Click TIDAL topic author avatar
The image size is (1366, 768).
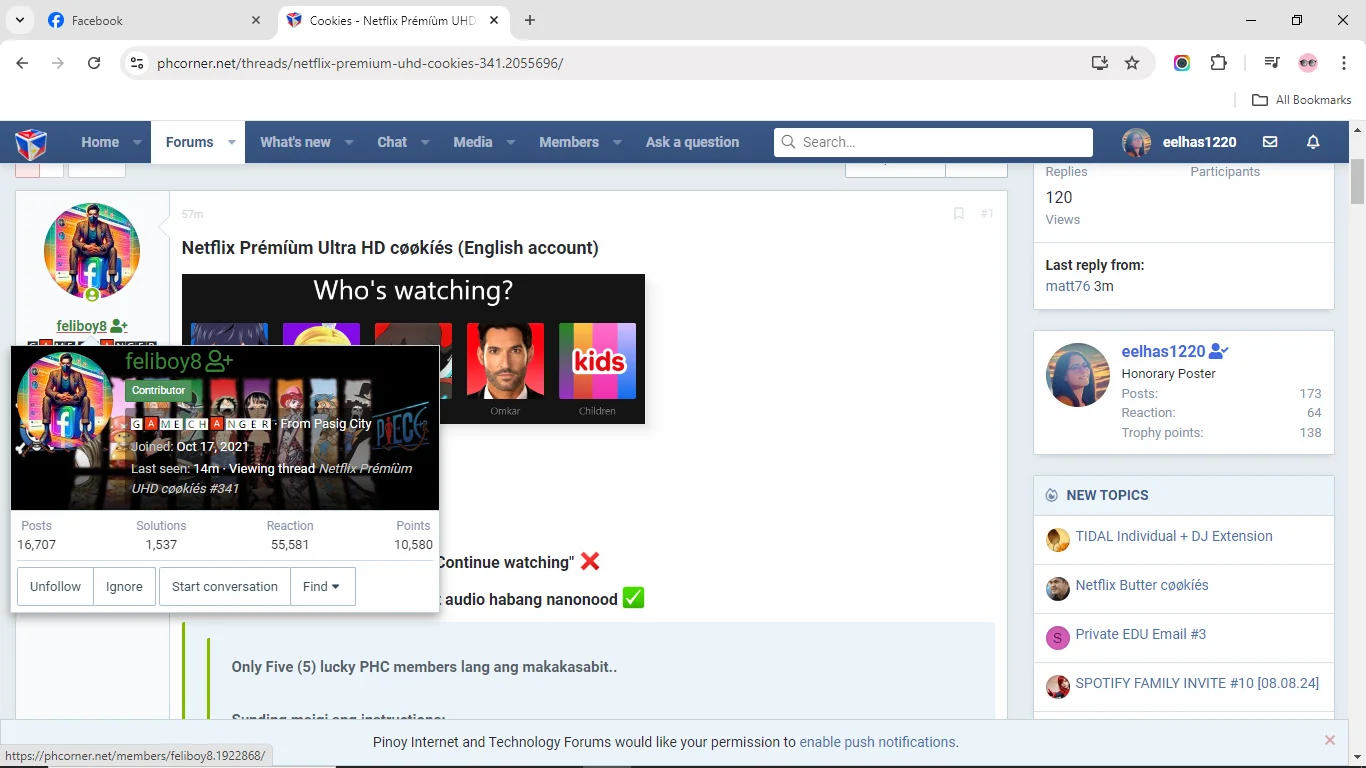point(1058,540)
